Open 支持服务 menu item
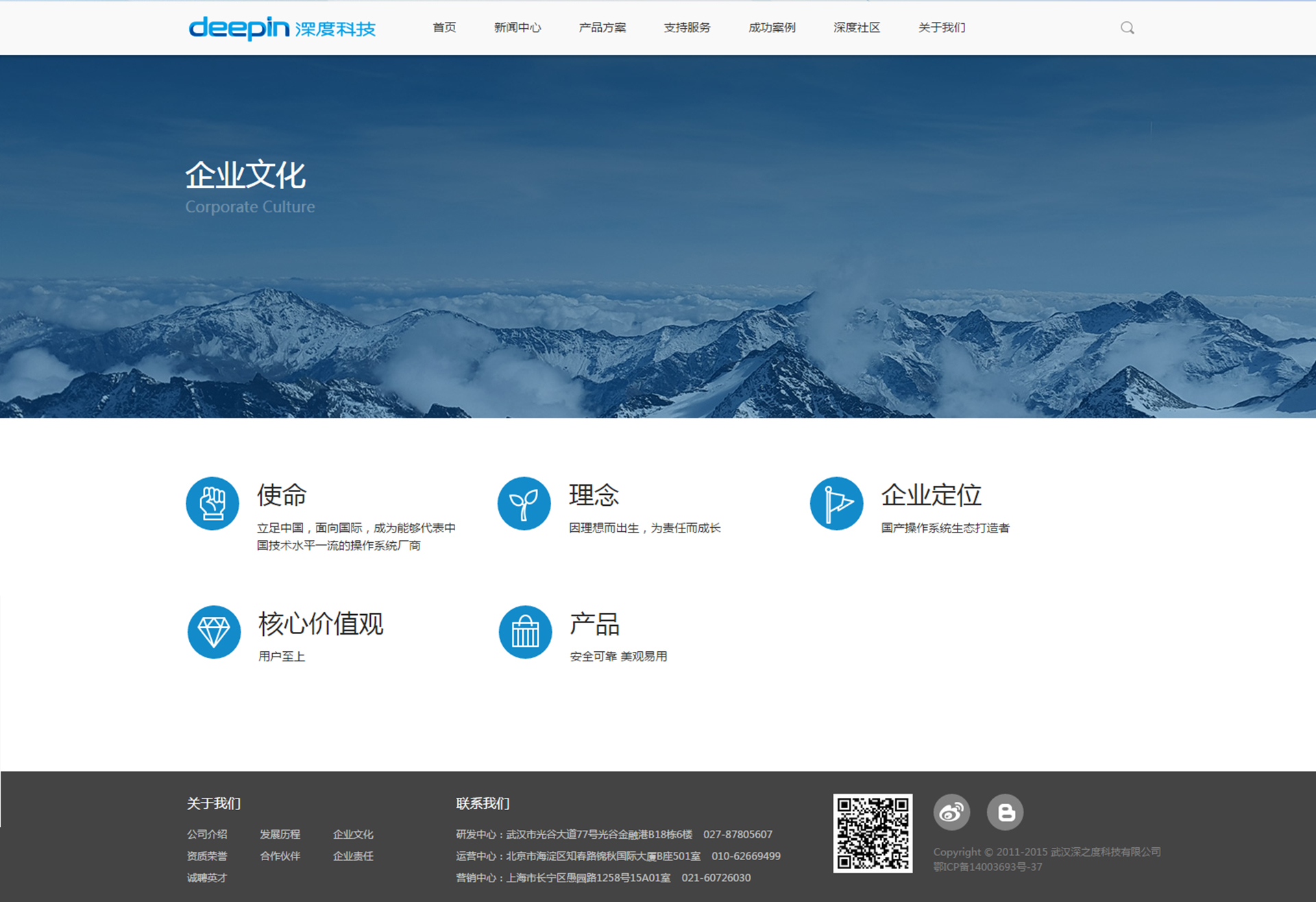 tap(687, 27)
